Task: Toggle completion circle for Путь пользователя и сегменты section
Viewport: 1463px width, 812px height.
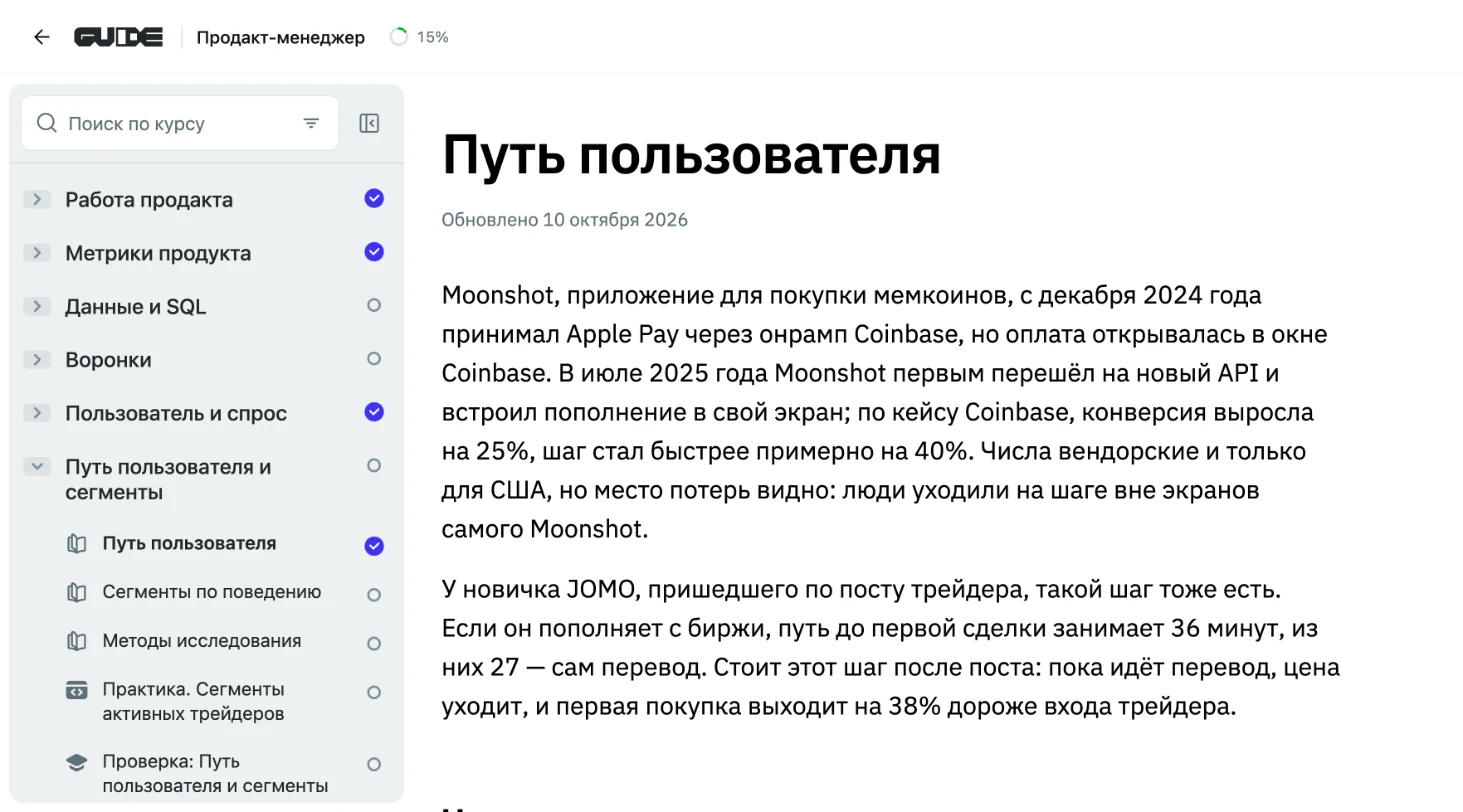Action: 374,465
